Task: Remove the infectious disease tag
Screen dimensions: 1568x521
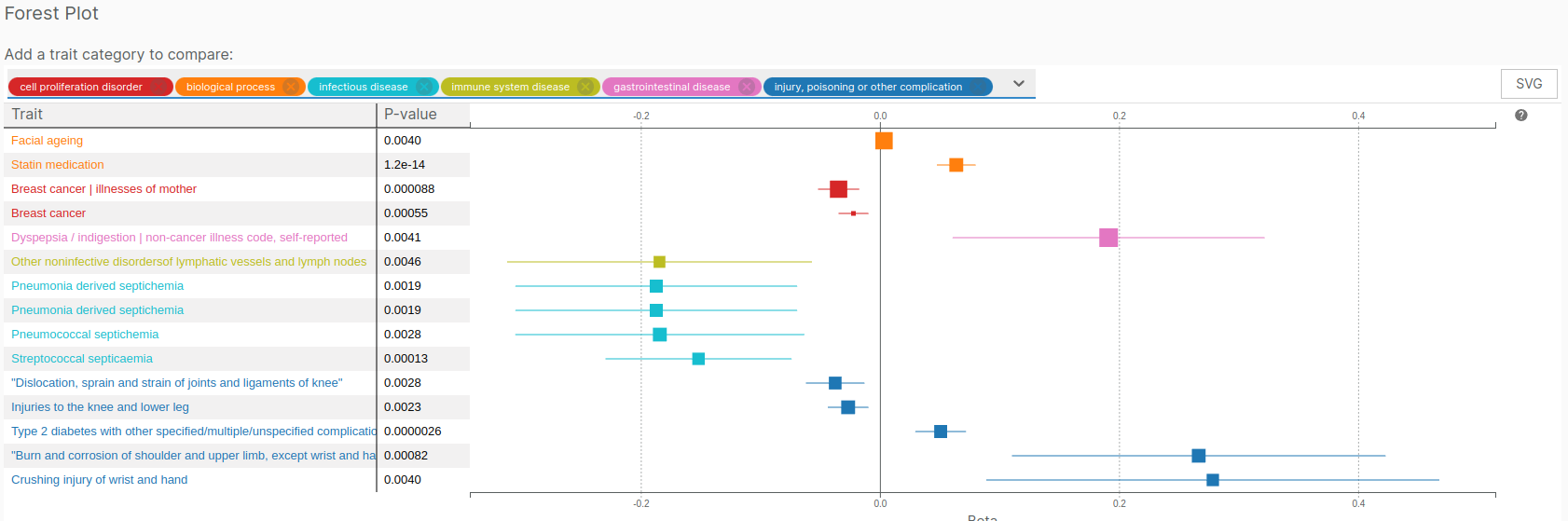Action: click(424, 87)
